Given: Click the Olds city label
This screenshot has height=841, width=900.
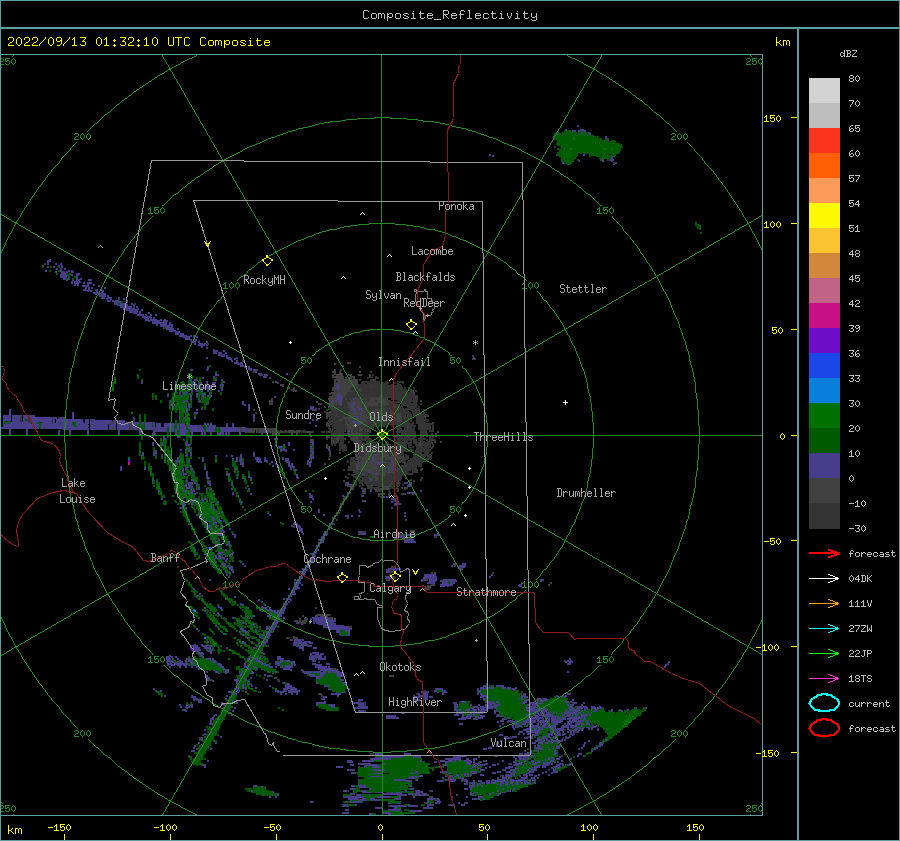Looking at the screenshot, I should pyautogui.click(x=381, y=417).
